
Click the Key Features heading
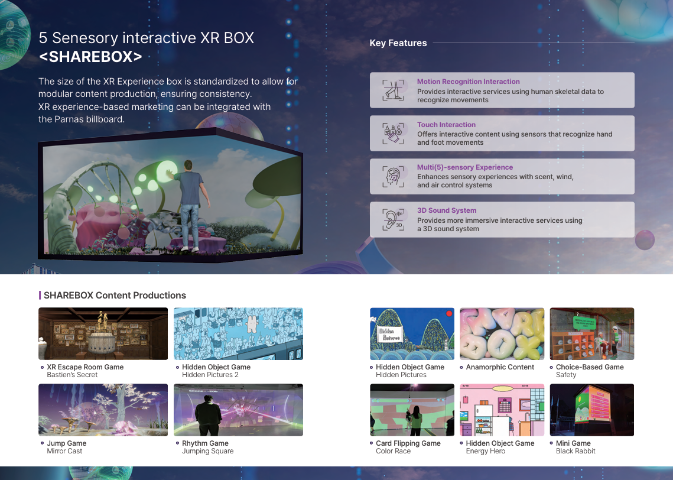(x=398, y=43)
